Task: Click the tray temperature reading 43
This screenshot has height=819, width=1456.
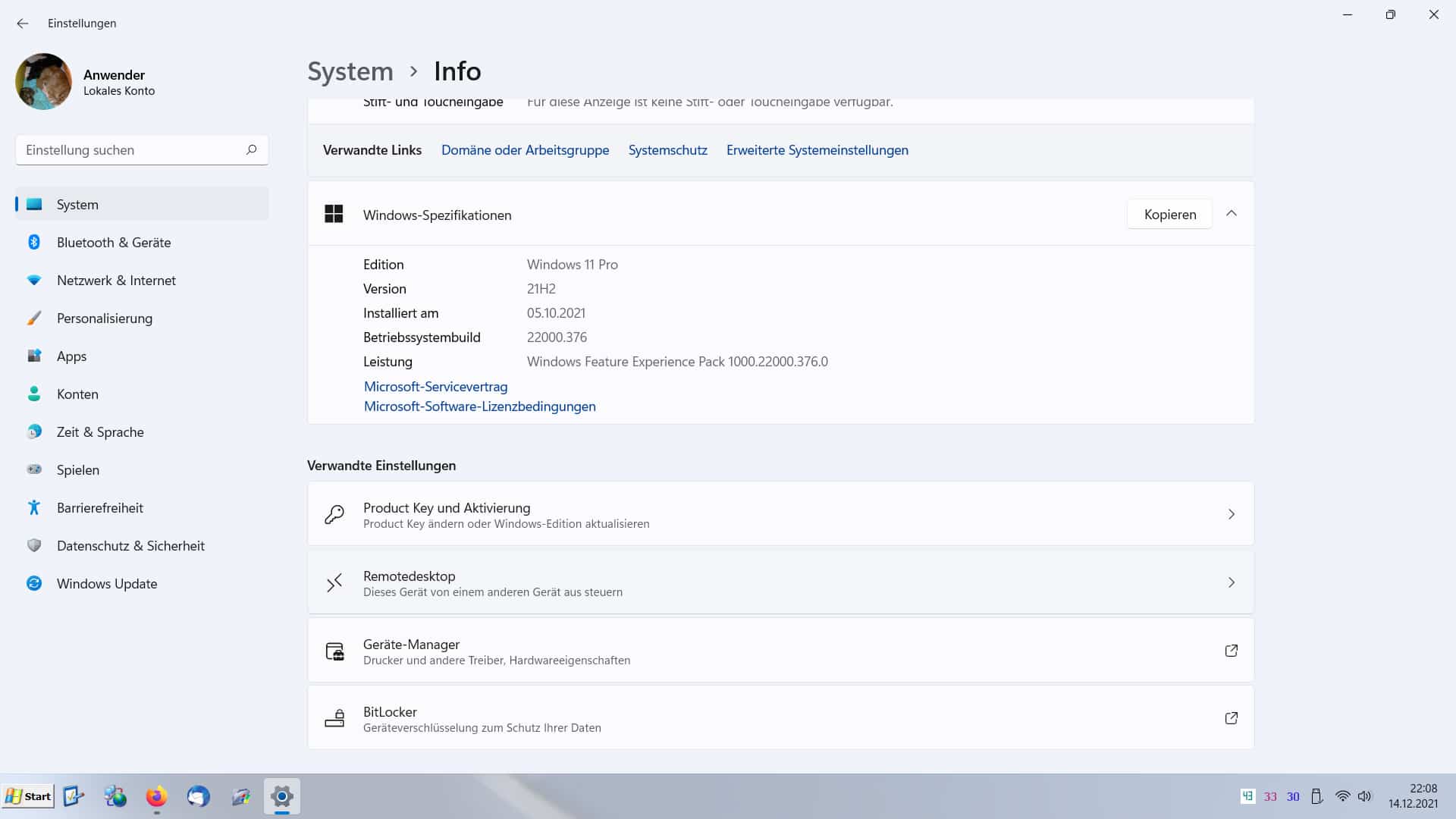Action: tap(1247, 796)
